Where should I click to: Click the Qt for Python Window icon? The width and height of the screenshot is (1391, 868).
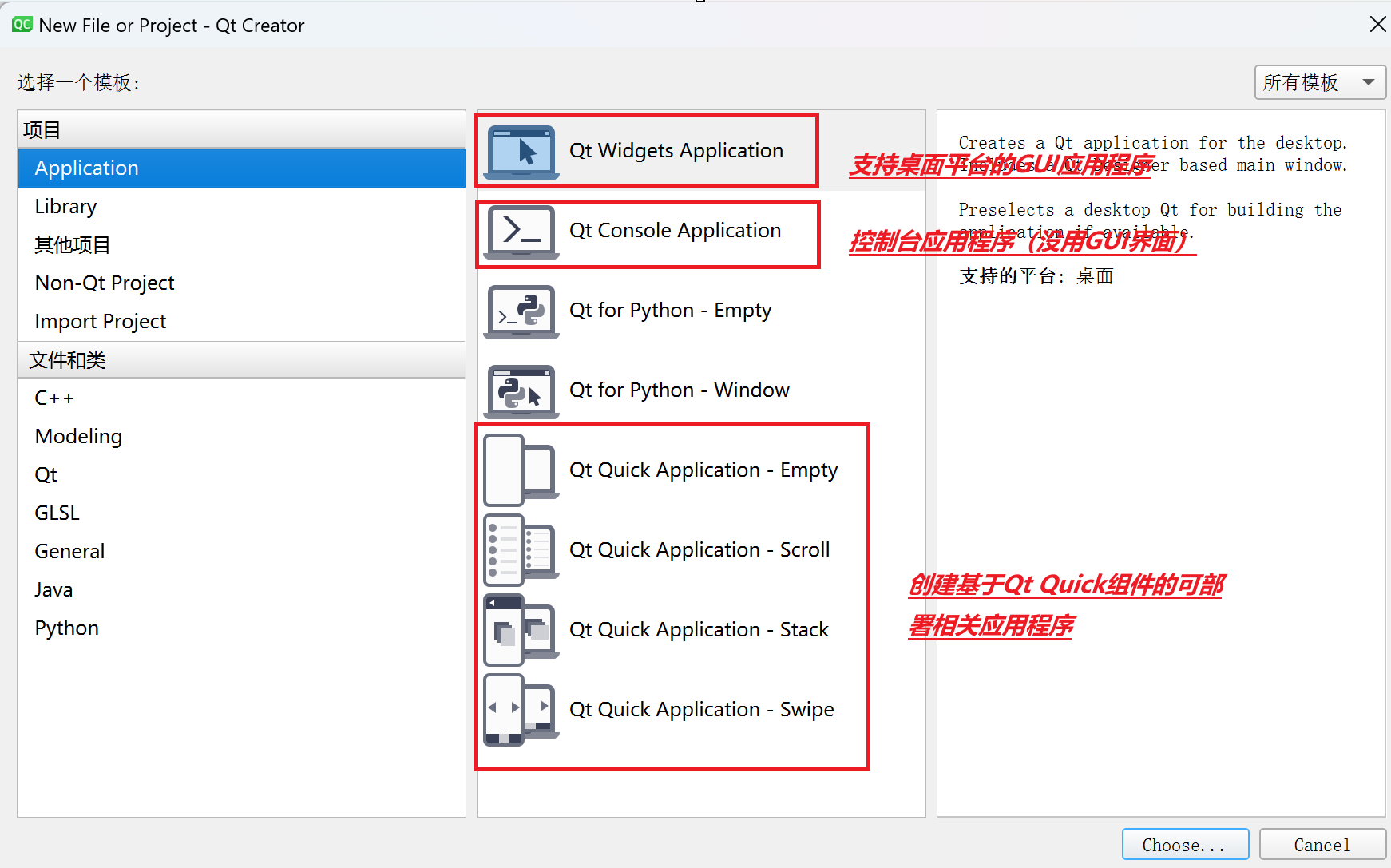521,391
